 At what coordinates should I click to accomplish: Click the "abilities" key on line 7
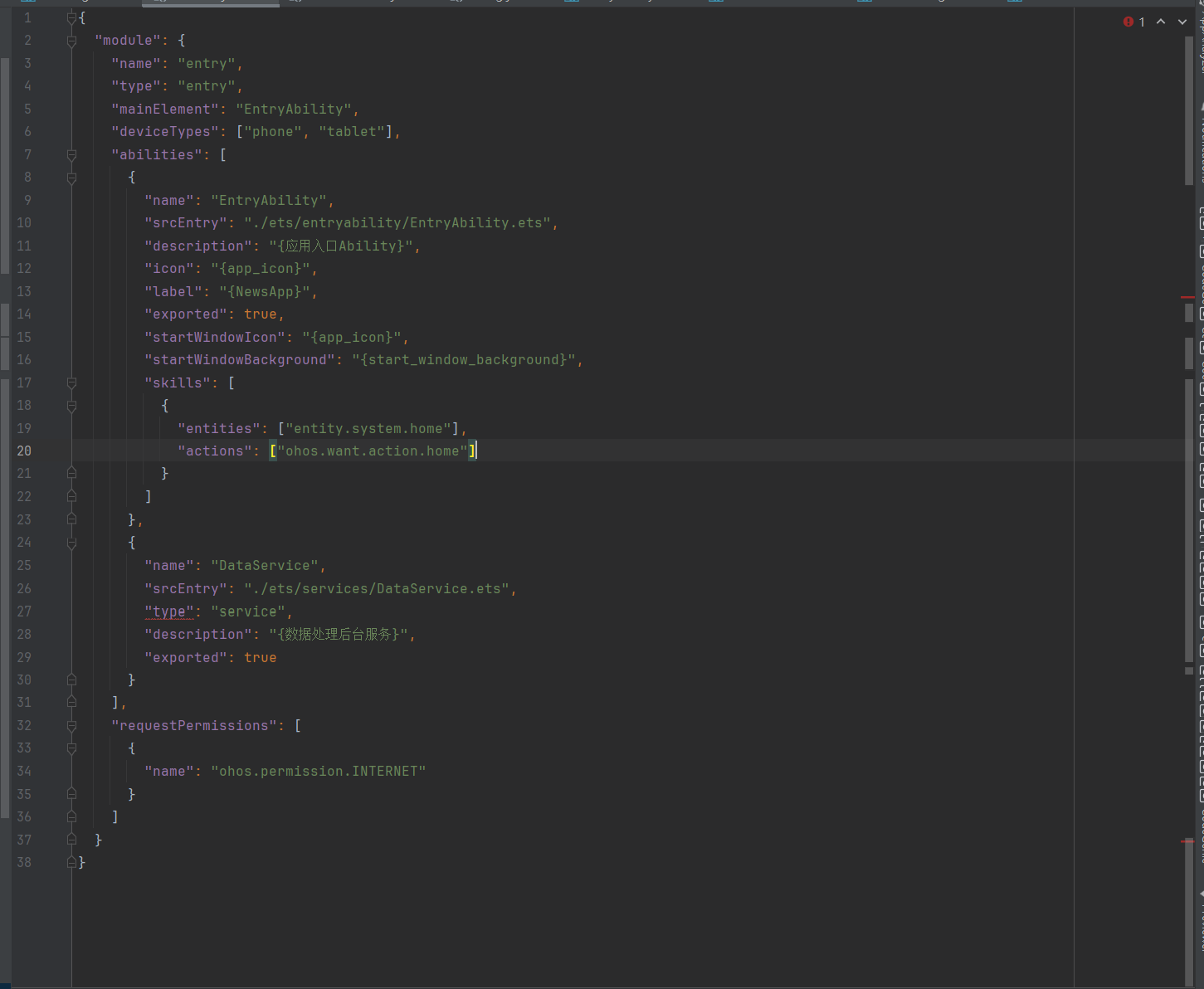click(157, 155)
